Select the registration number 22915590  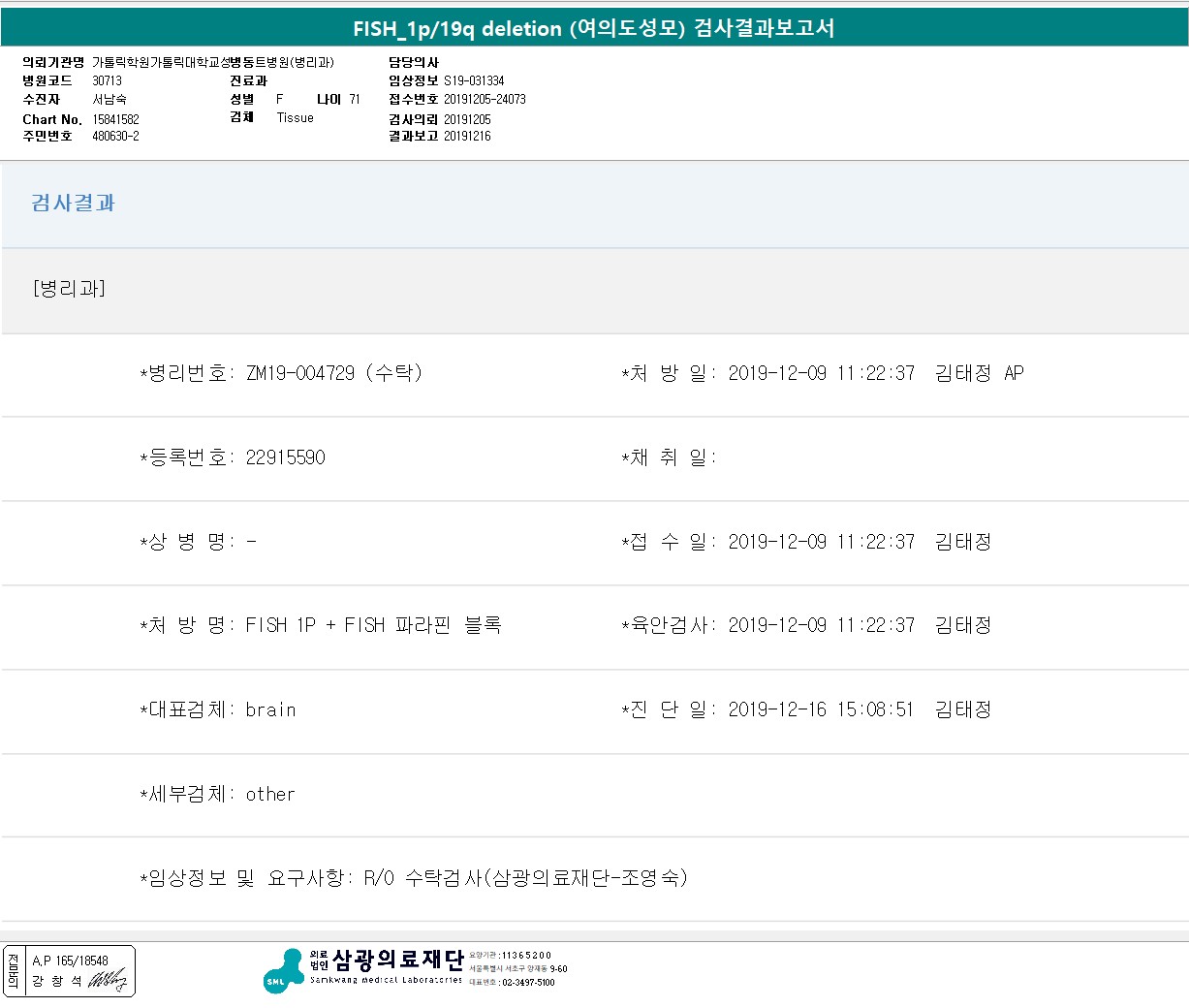[x=286, y=457]
